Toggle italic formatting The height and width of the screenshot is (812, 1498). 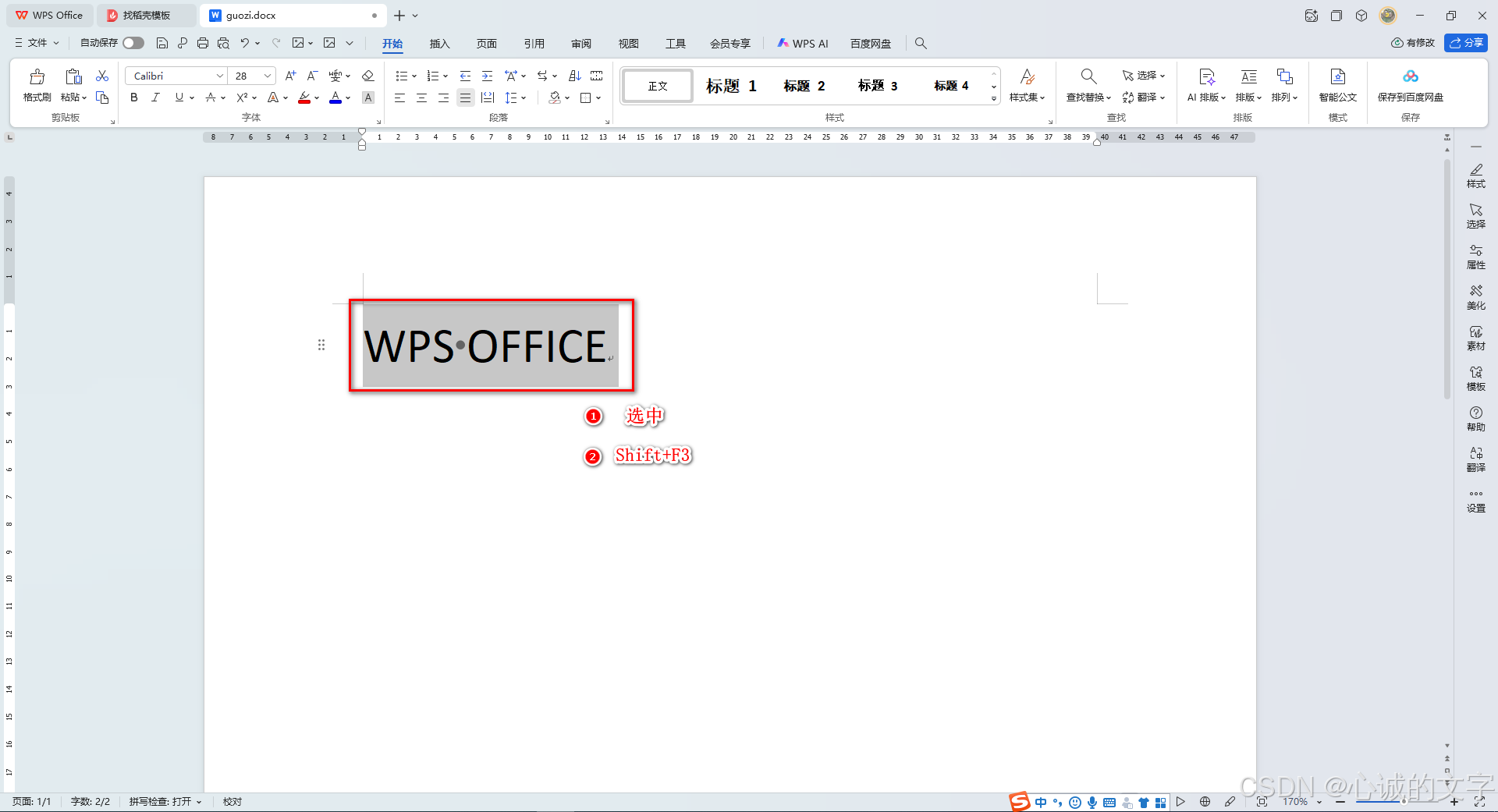point(155,98)
